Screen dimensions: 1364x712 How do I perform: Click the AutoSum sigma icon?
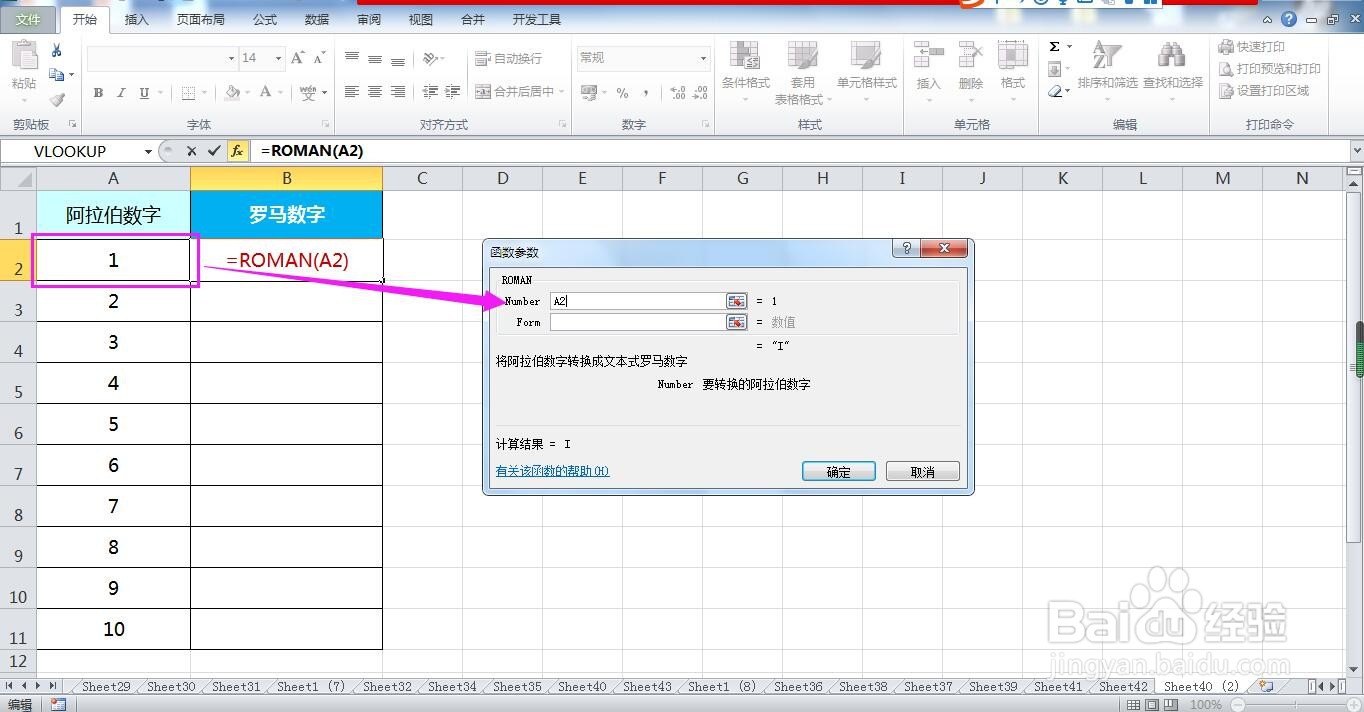pos(1055,47)
